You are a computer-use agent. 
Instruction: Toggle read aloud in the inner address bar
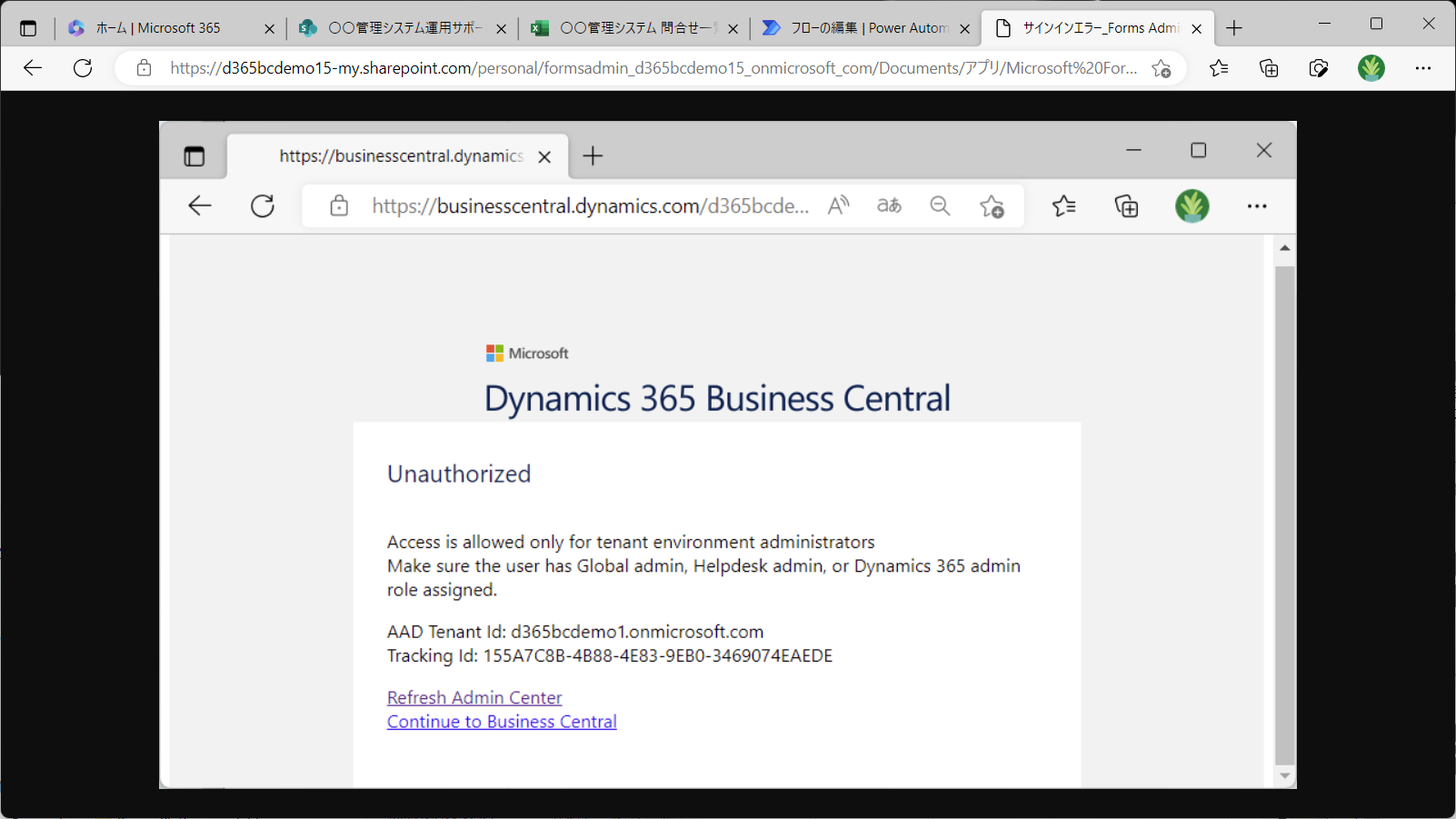(838, 205)
